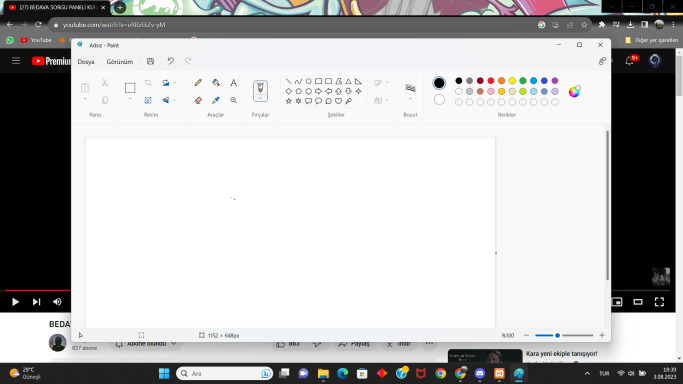Pick the red color swatch
The height and width of the screenshot is (384, 683).
(x=491, y=81)
